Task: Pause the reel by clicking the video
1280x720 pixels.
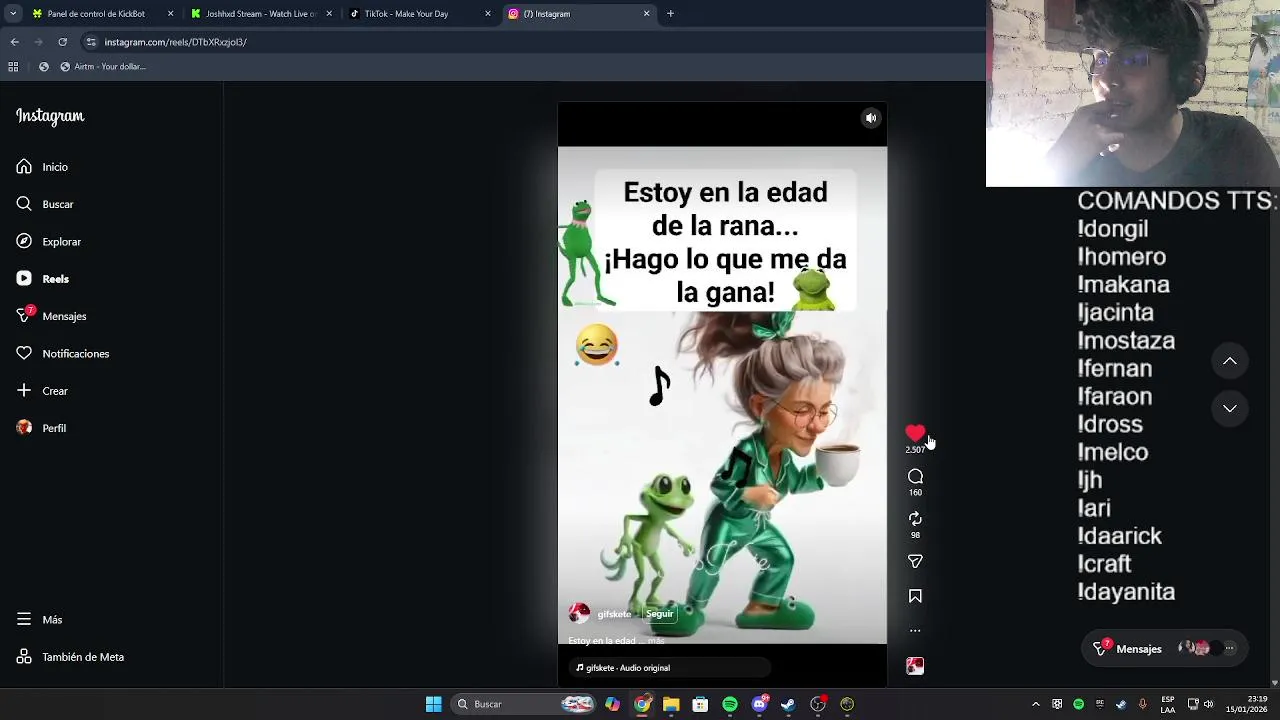Action: click(722, 395)
